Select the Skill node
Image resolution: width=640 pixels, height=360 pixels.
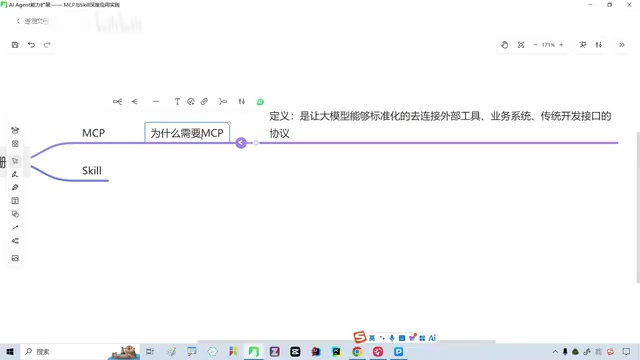(92, 171)
